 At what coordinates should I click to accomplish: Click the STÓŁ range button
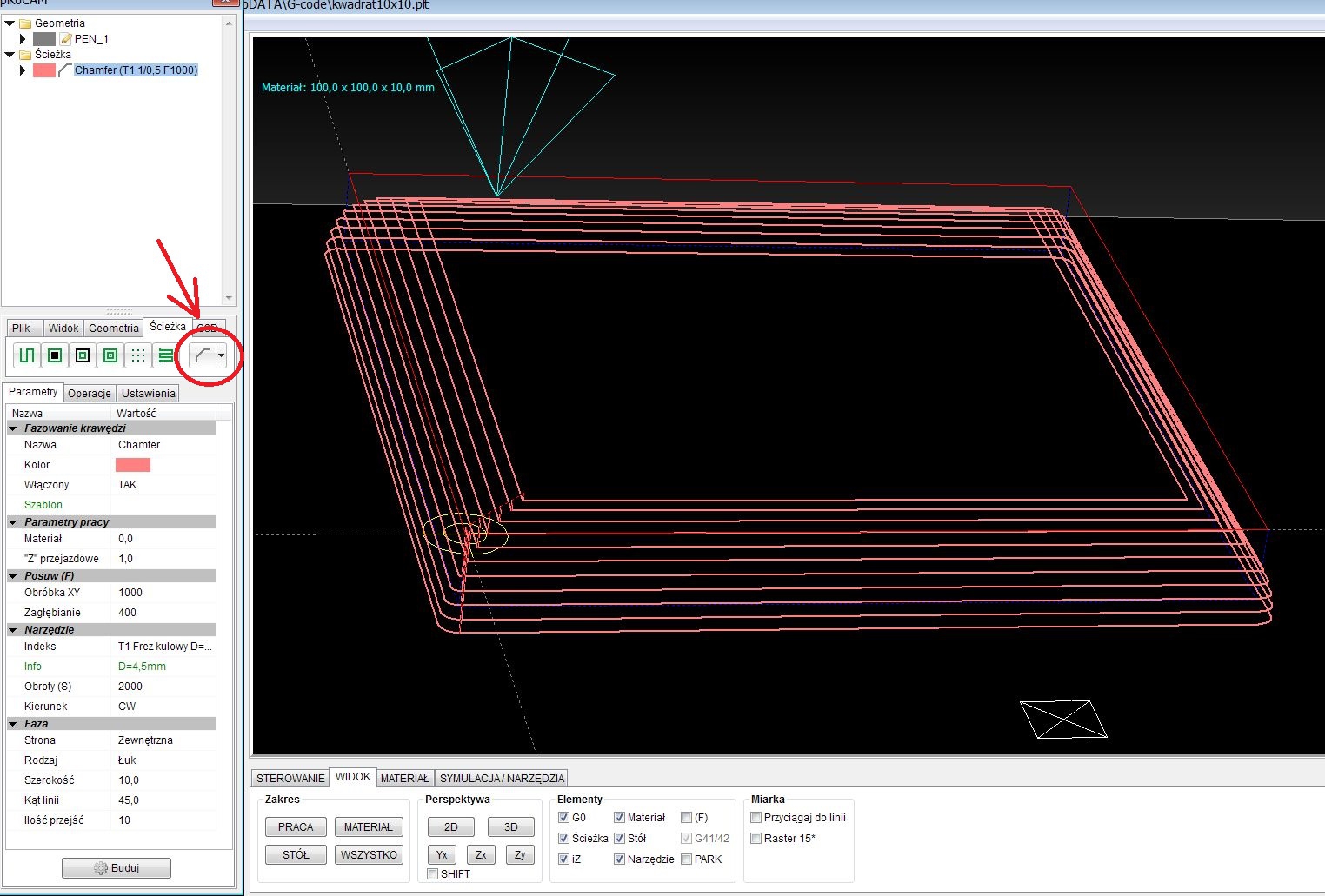point(296,854)
